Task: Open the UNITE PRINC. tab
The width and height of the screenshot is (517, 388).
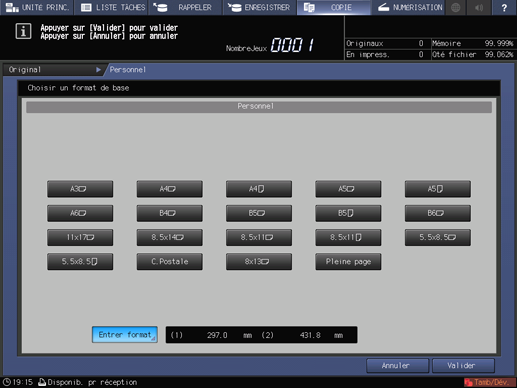Action: pos(37,7)
